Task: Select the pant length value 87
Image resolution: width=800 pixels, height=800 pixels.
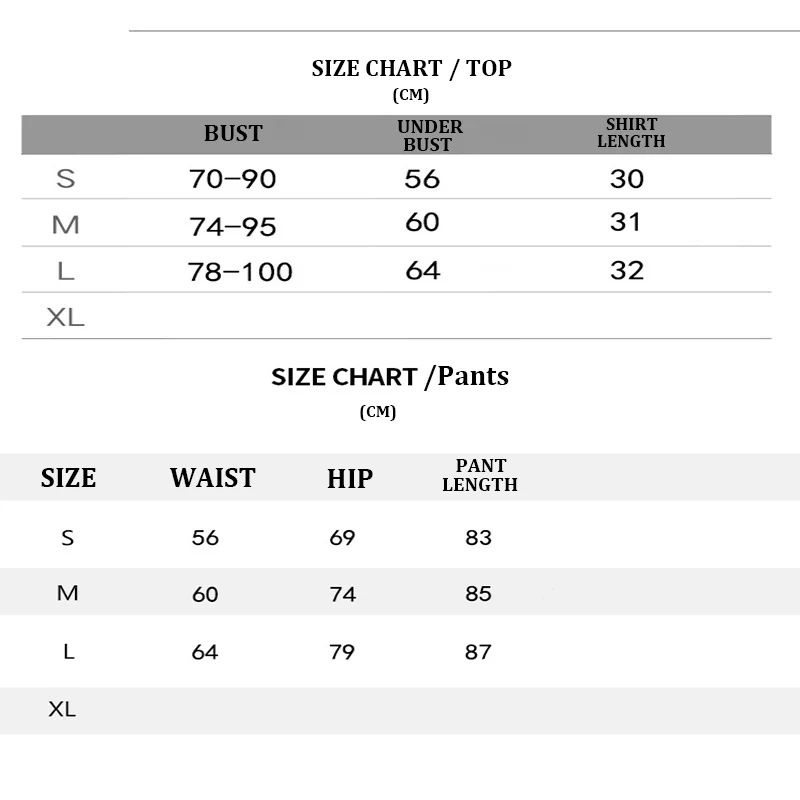Action: [x=478, y=652]
